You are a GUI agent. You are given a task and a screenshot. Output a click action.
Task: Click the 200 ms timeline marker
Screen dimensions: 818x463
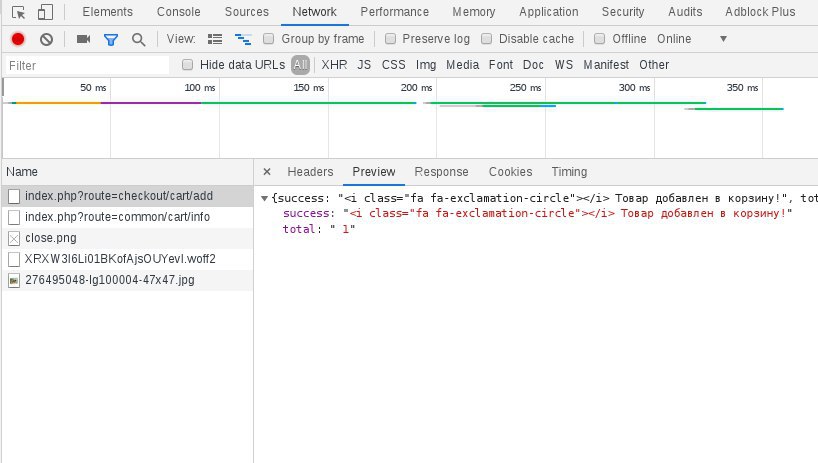click(x=416, y=88)
